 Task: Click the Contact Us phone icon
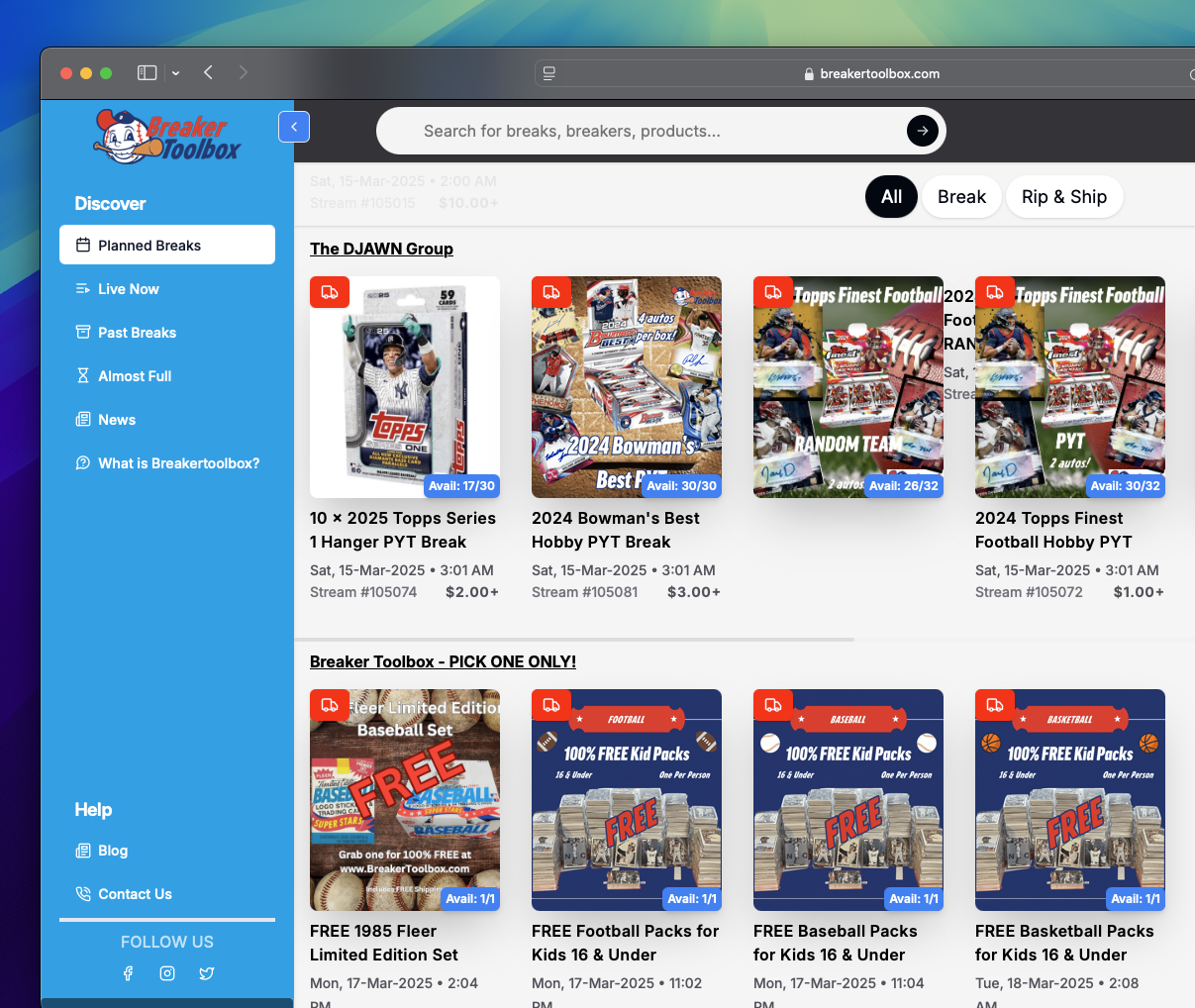point(83,893)
